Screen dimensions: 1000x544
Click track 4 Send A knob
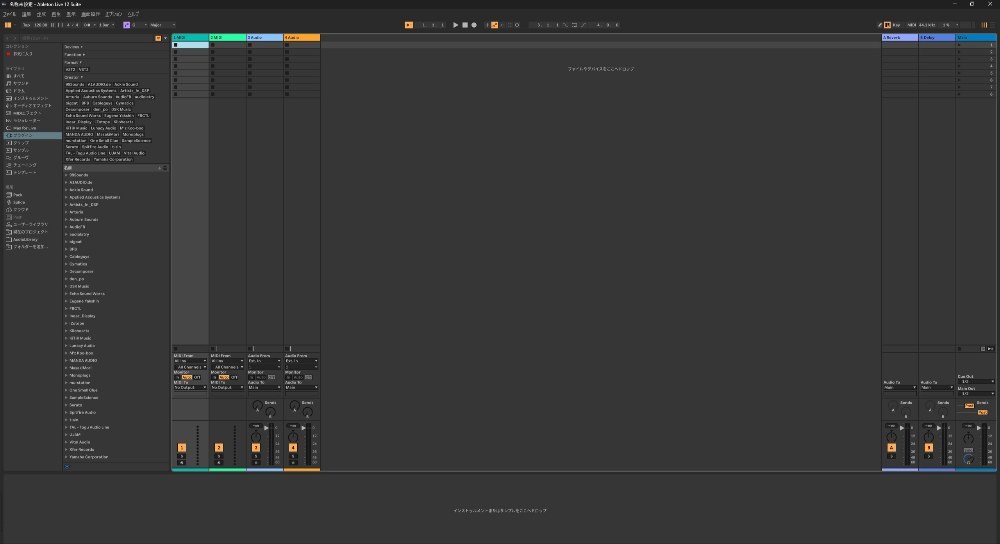tap(294, 405)
